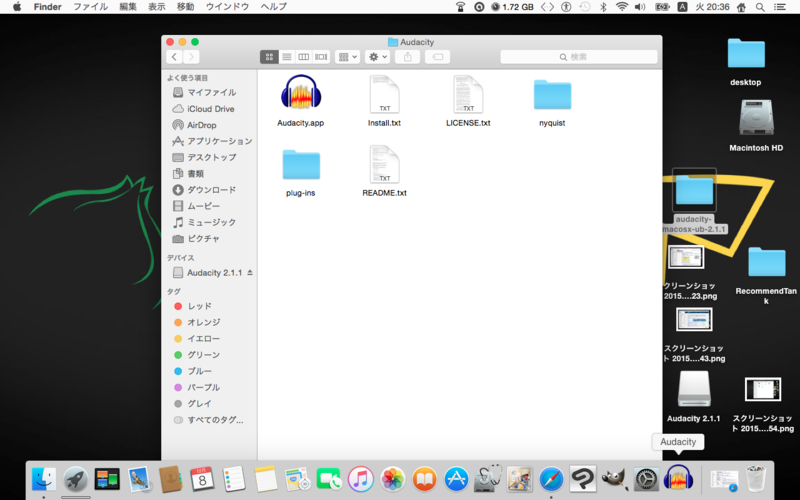Click the Bluetooth menu bar icon
800x500 pixels.
point(603,7)
